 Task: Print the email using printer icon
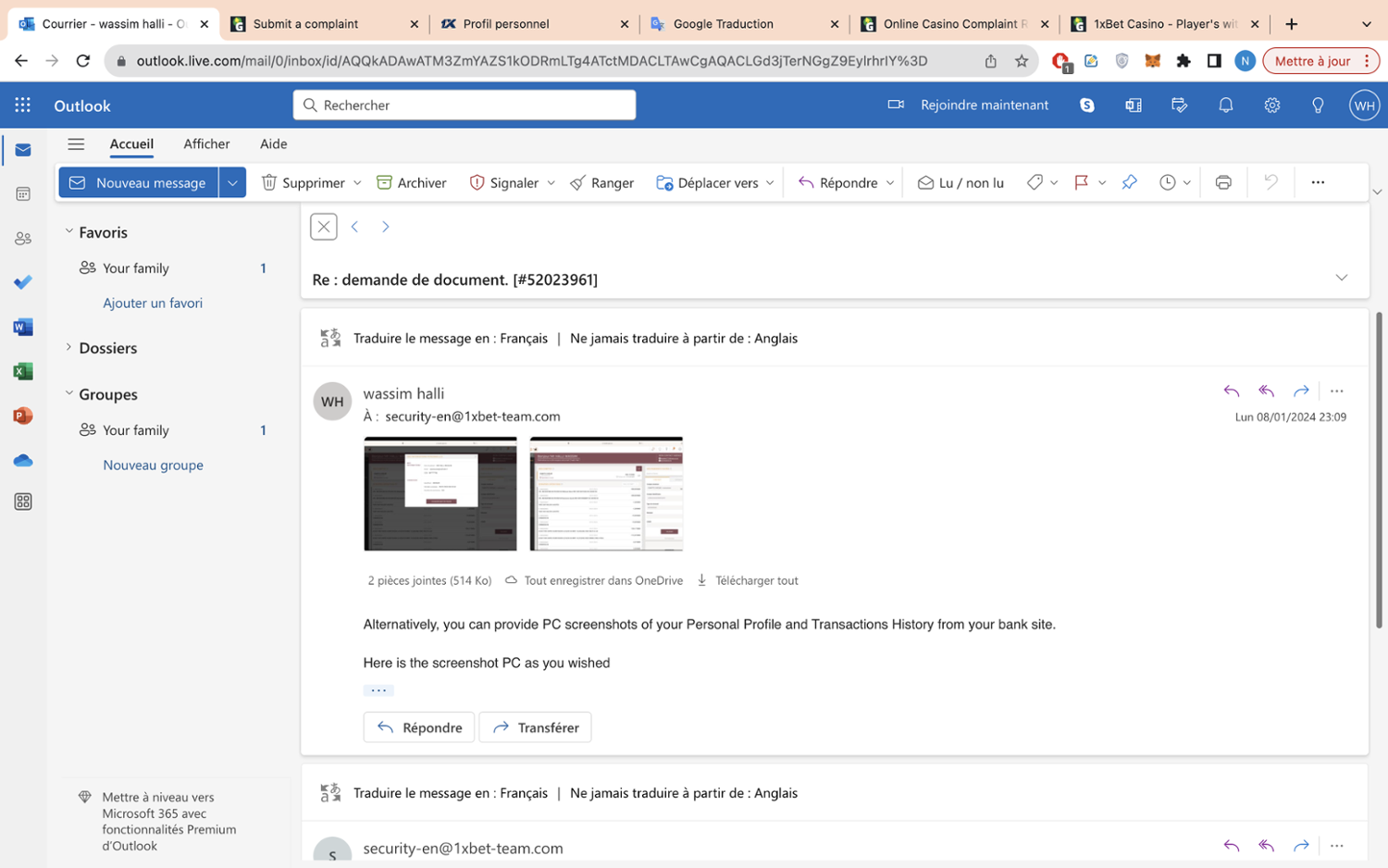pyautogui.click(x=1223, y=183)
